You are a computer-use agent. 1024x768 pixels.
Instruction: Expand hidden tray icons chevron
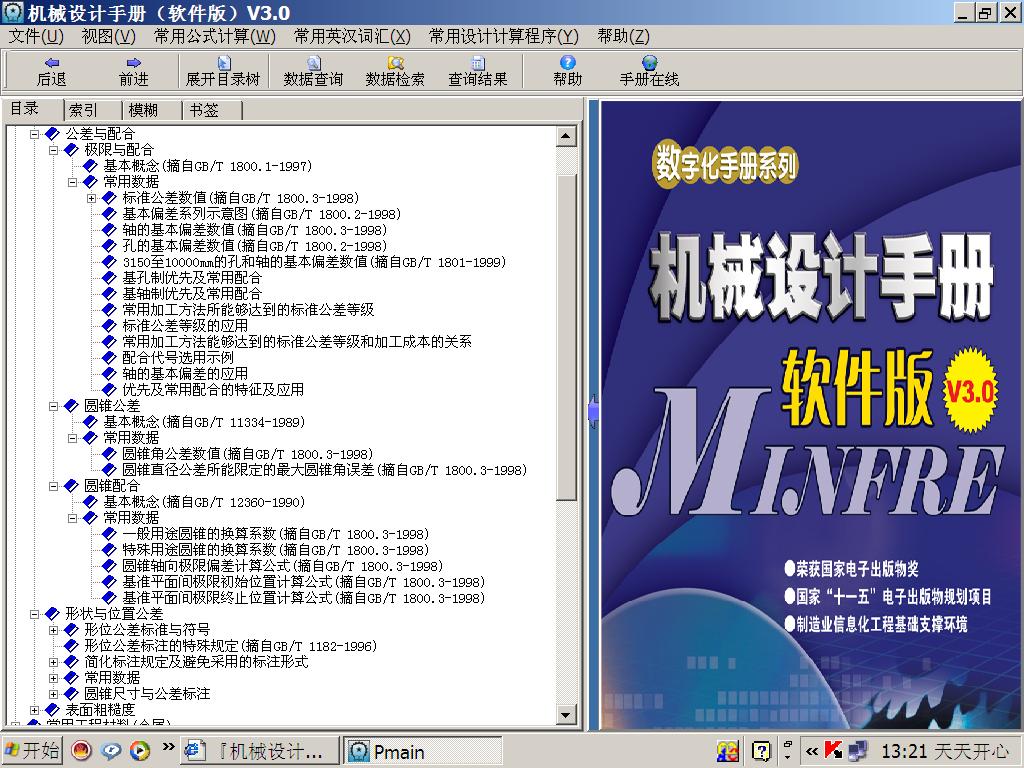811,751
